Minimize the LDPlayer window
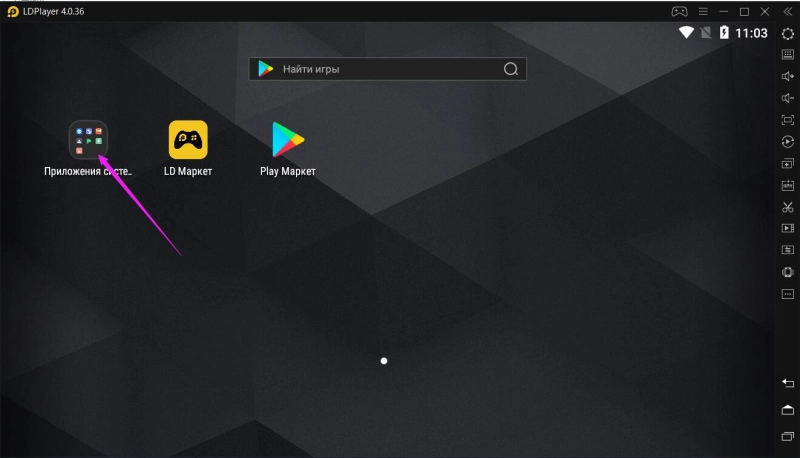The height and width of the screenshot is (458, 800). click(723, 11)
